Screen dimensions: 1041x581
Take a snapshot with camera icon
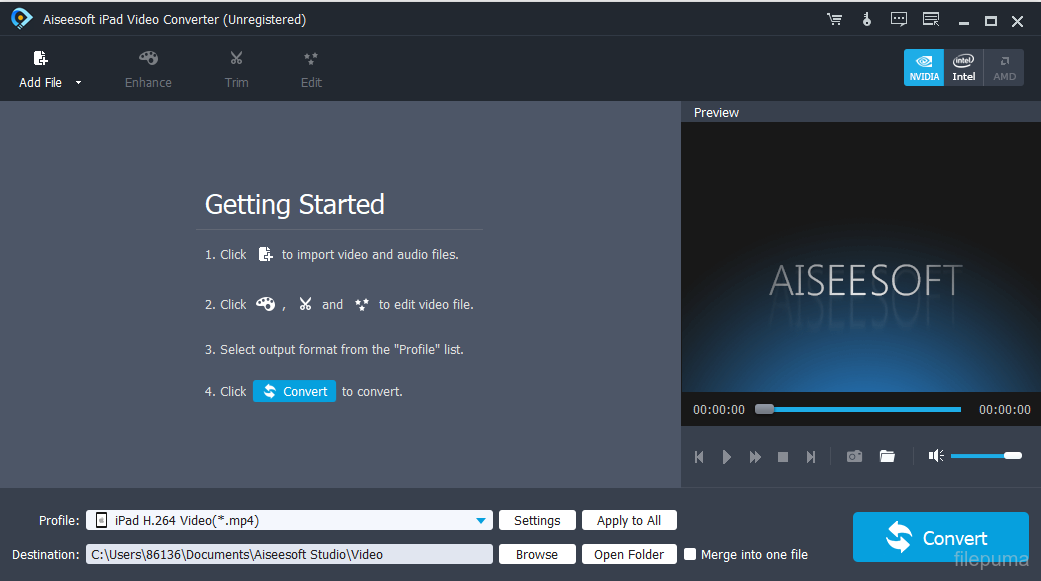(854, 456)
